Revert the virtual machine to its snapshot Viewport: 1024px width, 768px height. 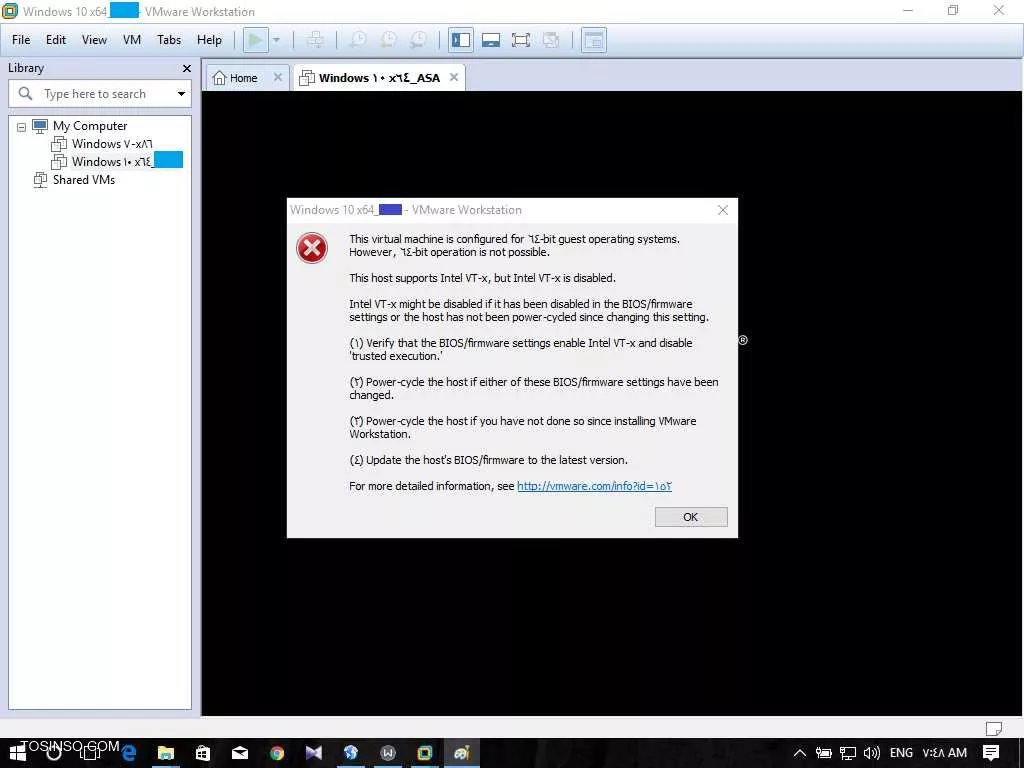388,40
